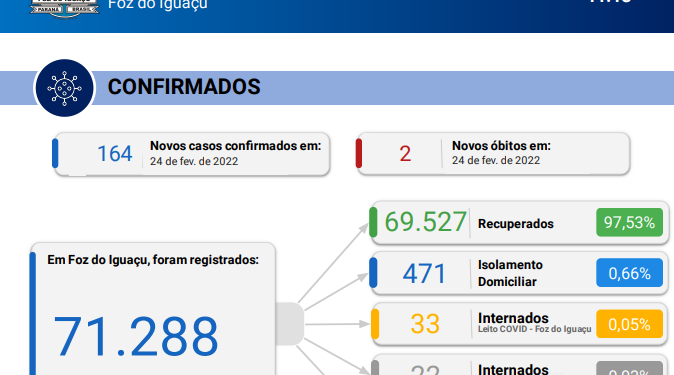The height and width of the screenshot is (375, 674).
Task: Click the 164 new cases number
Action: click(x=114, y=154)
